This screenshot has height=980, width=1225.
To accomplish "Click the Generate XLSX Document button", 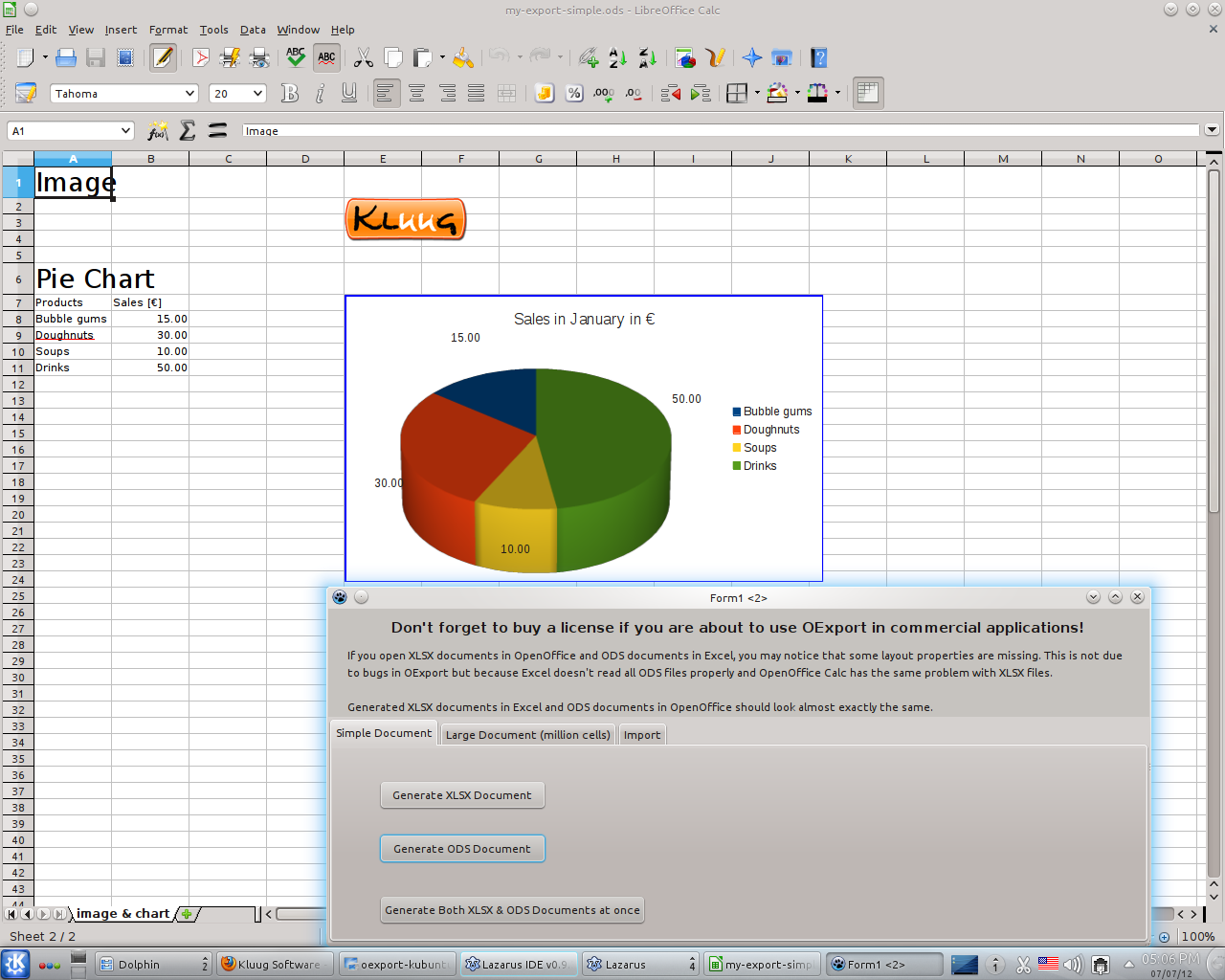I will click(x=462, y=795).
